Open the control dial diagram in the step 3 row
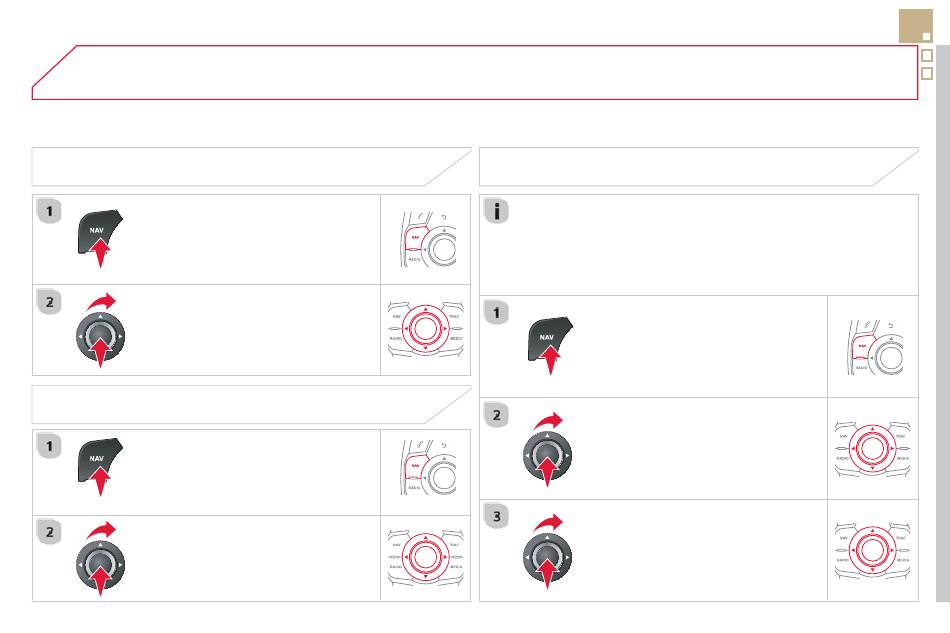Viewport: 950px width, 633px height. coord(872,551)
